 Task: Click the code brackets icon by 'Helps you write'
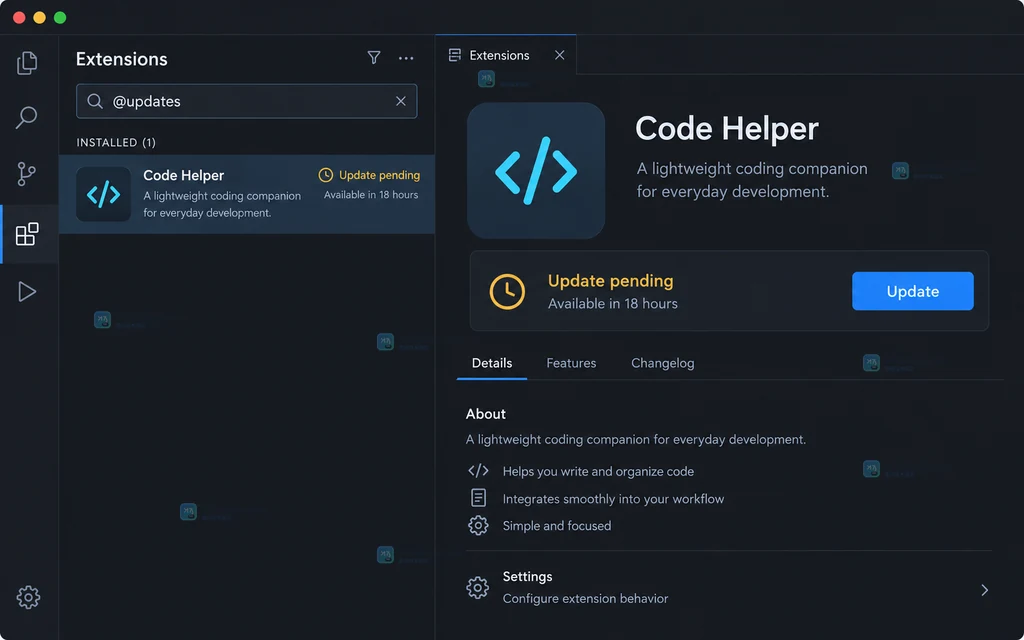click(478, 471)
